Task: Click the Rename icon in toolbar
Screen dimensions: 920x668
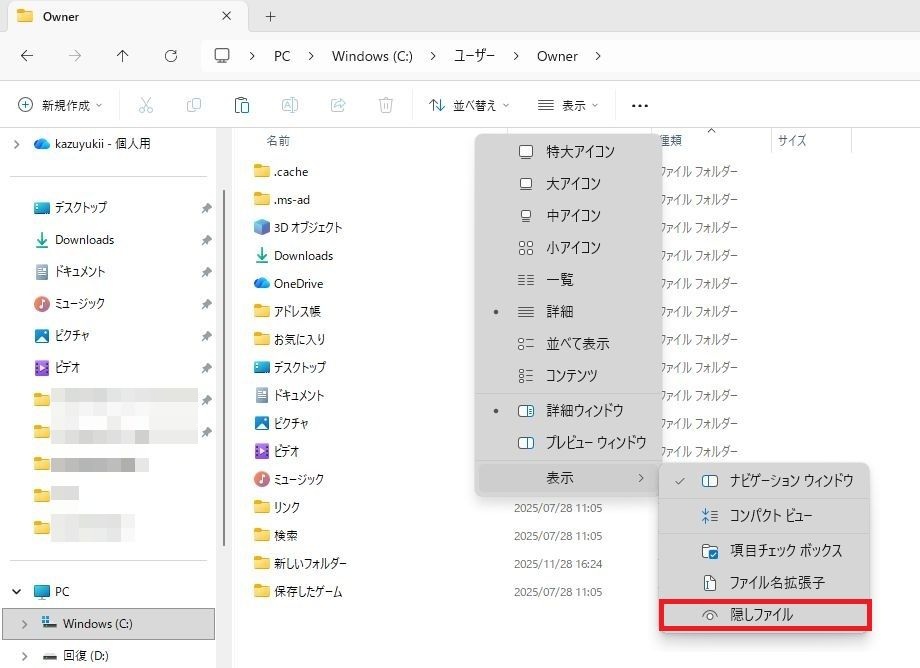Action: (x=290, y=105)
